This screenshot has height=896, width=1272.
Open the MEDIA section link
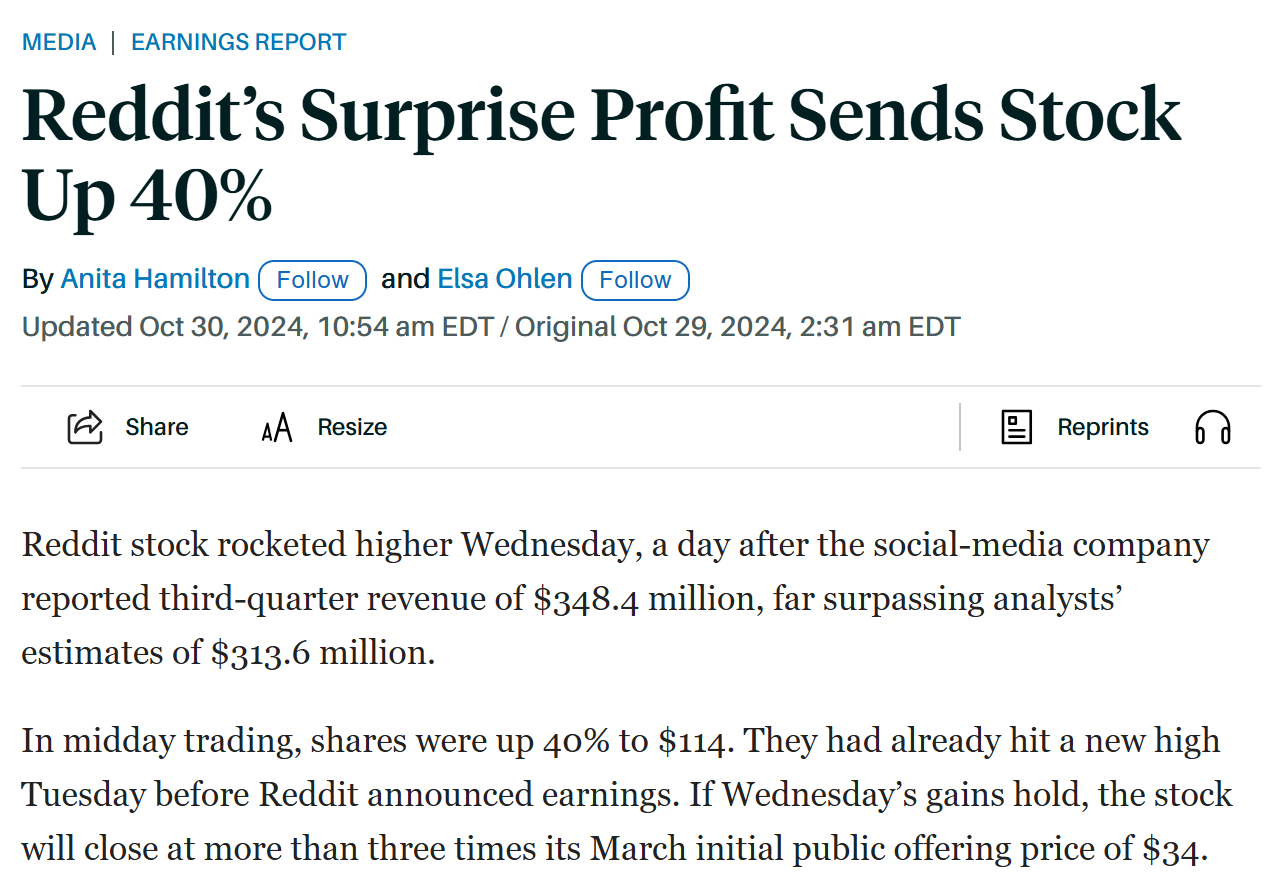coord(59,42)
